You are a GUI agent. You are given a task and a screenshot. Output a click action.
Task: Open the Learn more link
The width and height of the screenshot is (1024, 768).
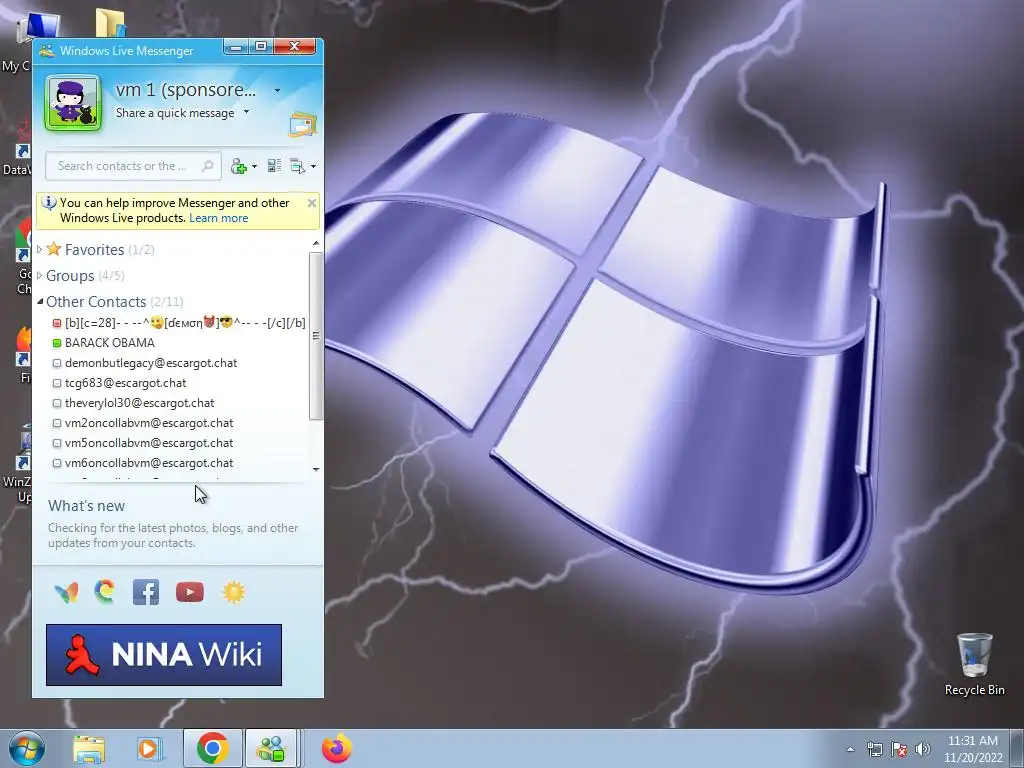[x=219, y=218]
